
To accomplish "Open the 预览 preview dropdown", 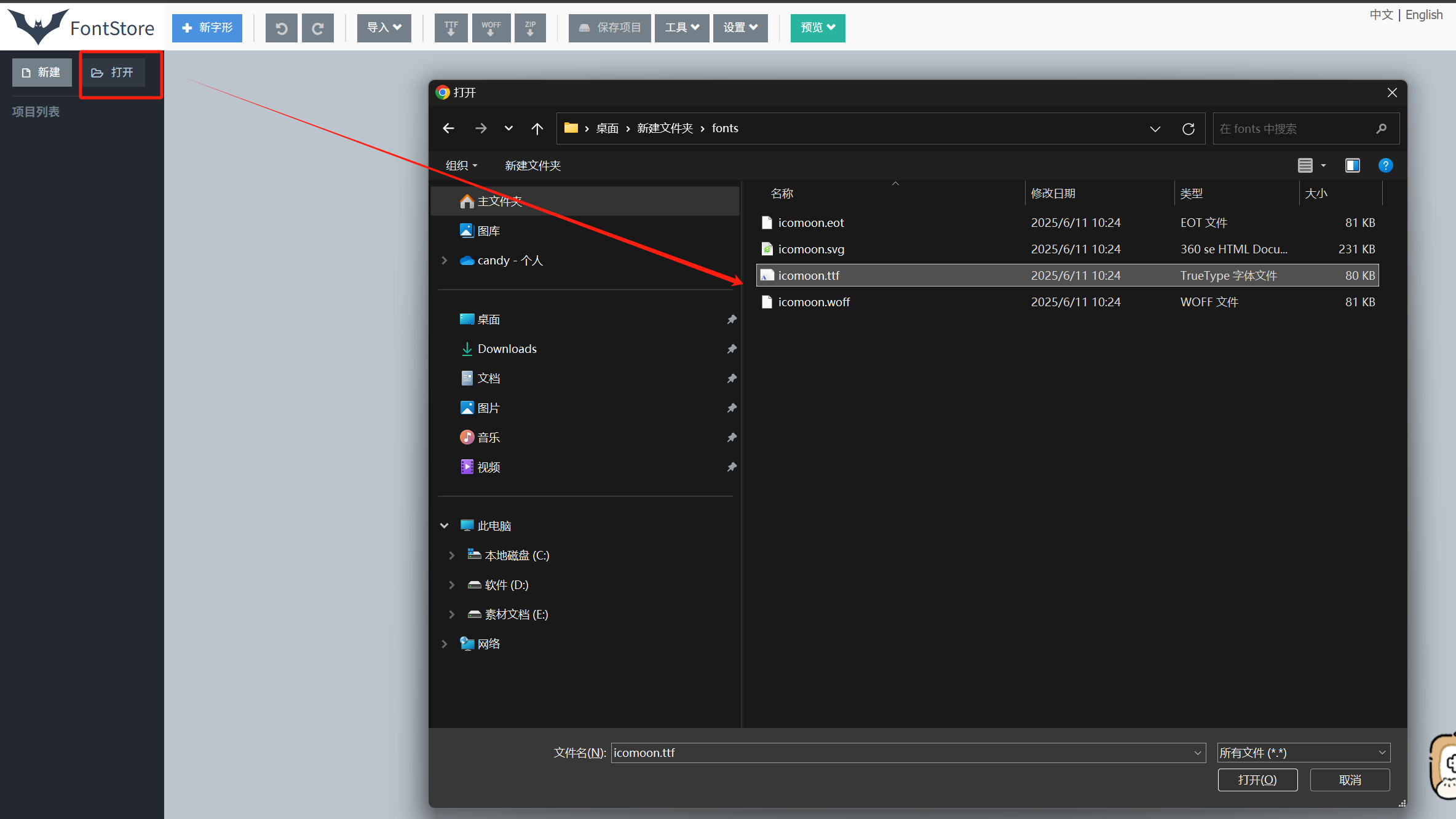I will click(817, 28).
